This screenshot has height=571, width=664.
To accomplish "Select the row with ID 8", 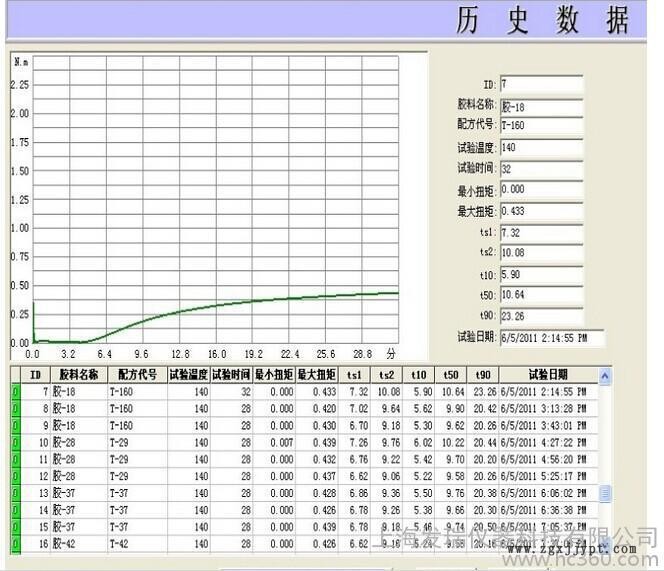I will click(x=300, y=408).
